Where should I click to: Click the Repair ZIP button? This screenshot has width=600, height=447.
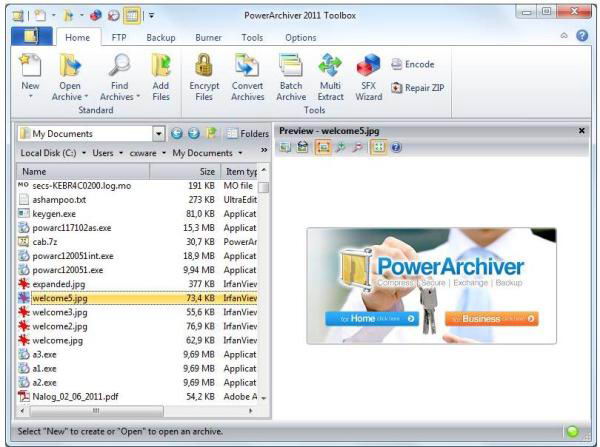point(417,88)
